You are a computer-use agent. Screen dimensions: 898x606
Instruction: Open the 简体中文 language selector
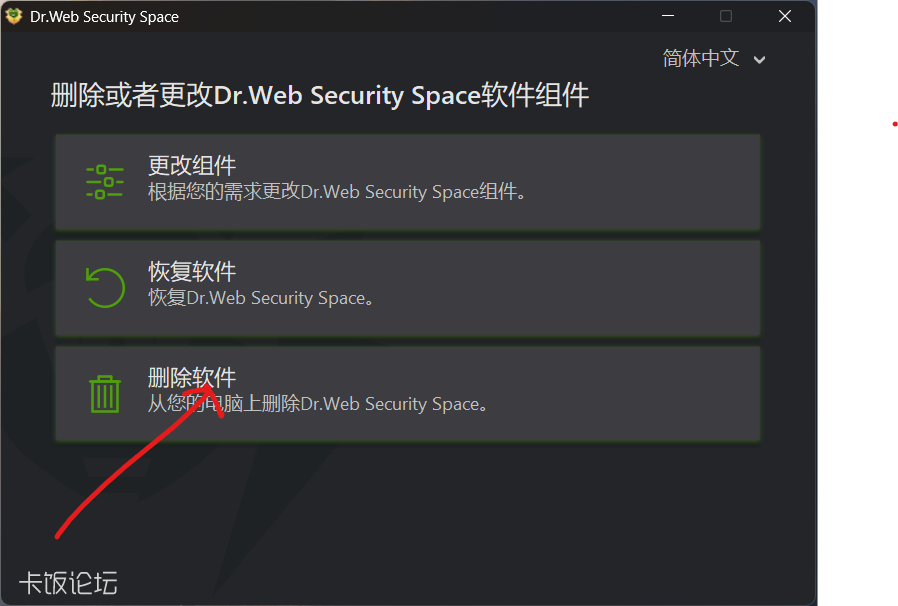click(701, 59)
